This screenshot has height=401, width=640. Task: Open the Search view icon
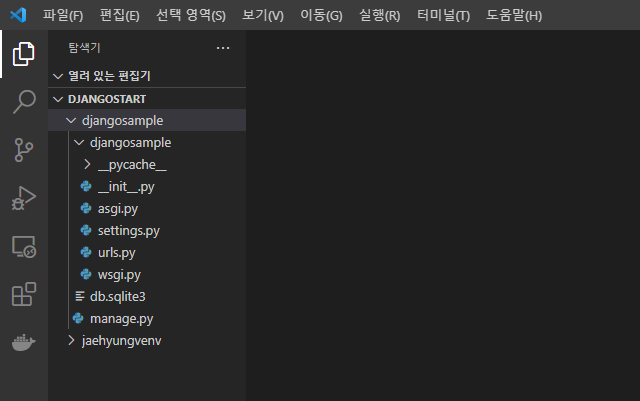pos(24,102)
